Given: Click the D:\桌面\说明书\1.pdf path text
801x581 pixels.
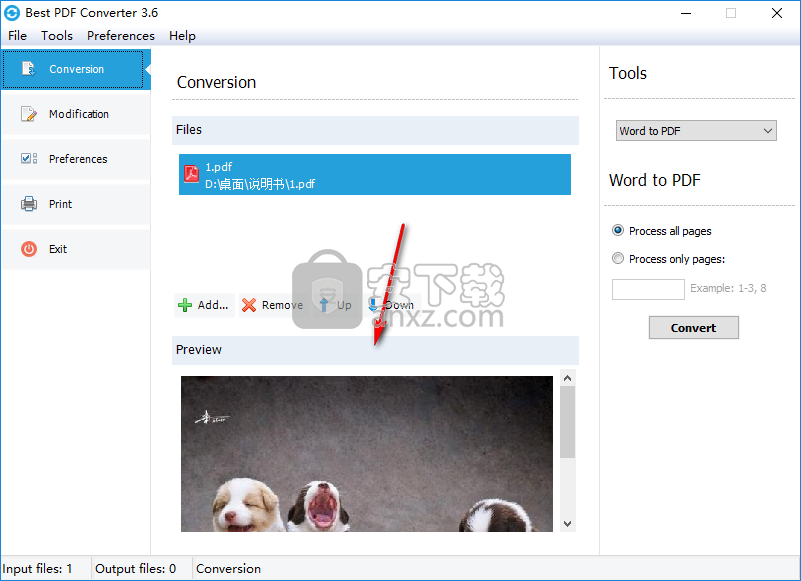Looking at the screenshot, I should pos(260,184).
